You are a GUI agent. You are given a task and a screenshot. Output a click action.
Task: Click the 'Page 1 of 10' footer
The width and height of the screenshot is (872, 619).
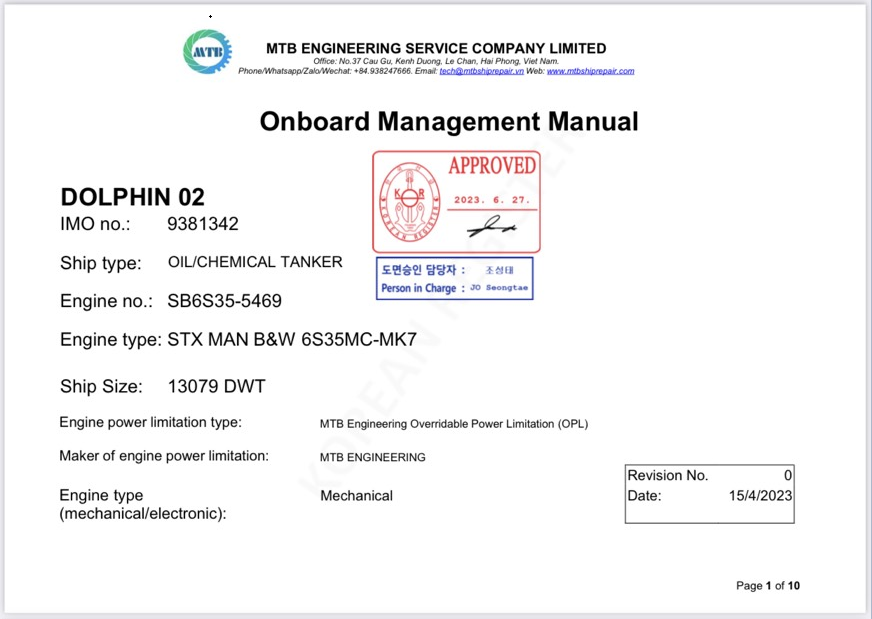pos(767,586)
